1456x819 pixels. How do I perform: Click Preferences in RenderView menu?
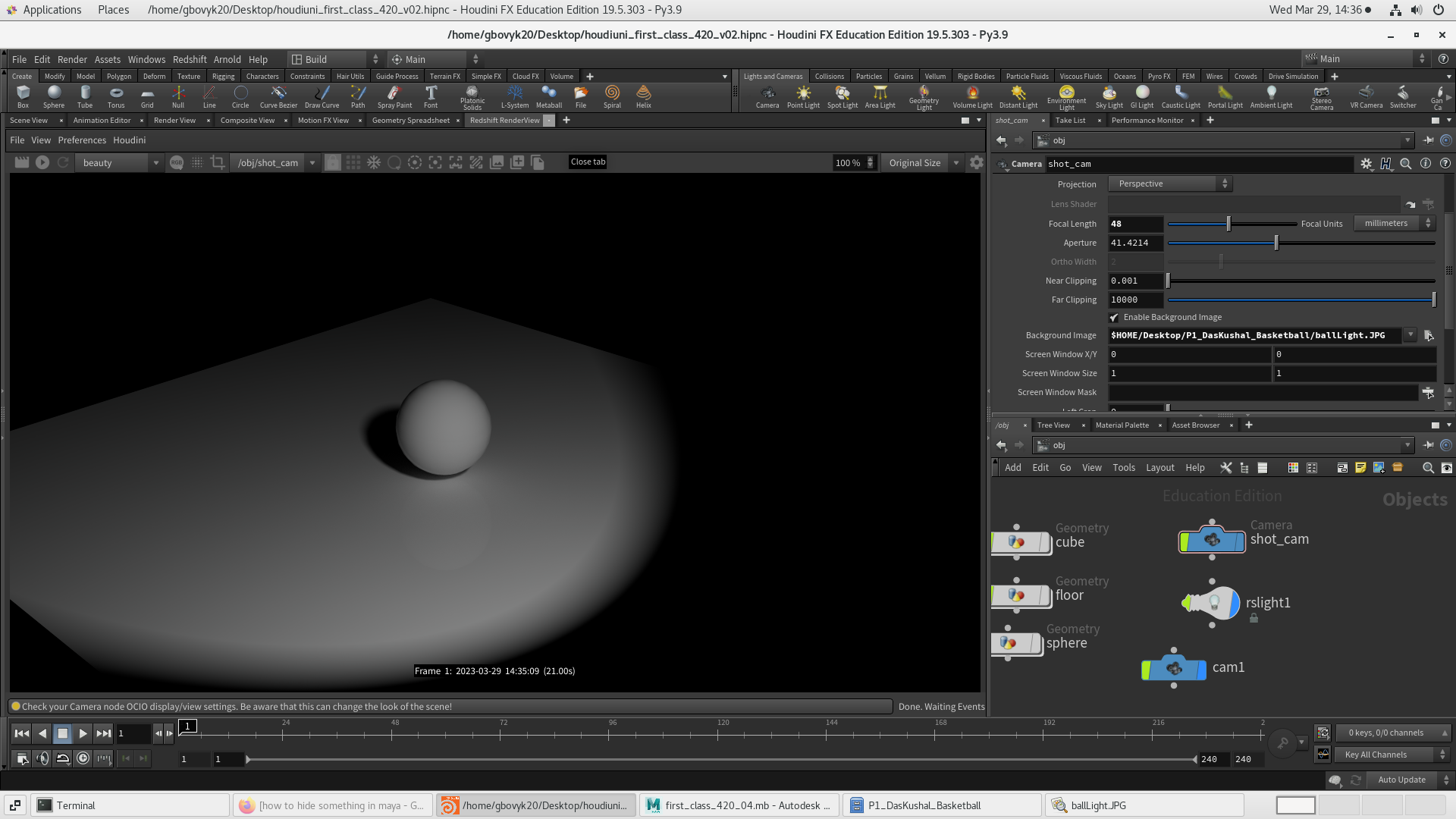[x=82, y=140]
